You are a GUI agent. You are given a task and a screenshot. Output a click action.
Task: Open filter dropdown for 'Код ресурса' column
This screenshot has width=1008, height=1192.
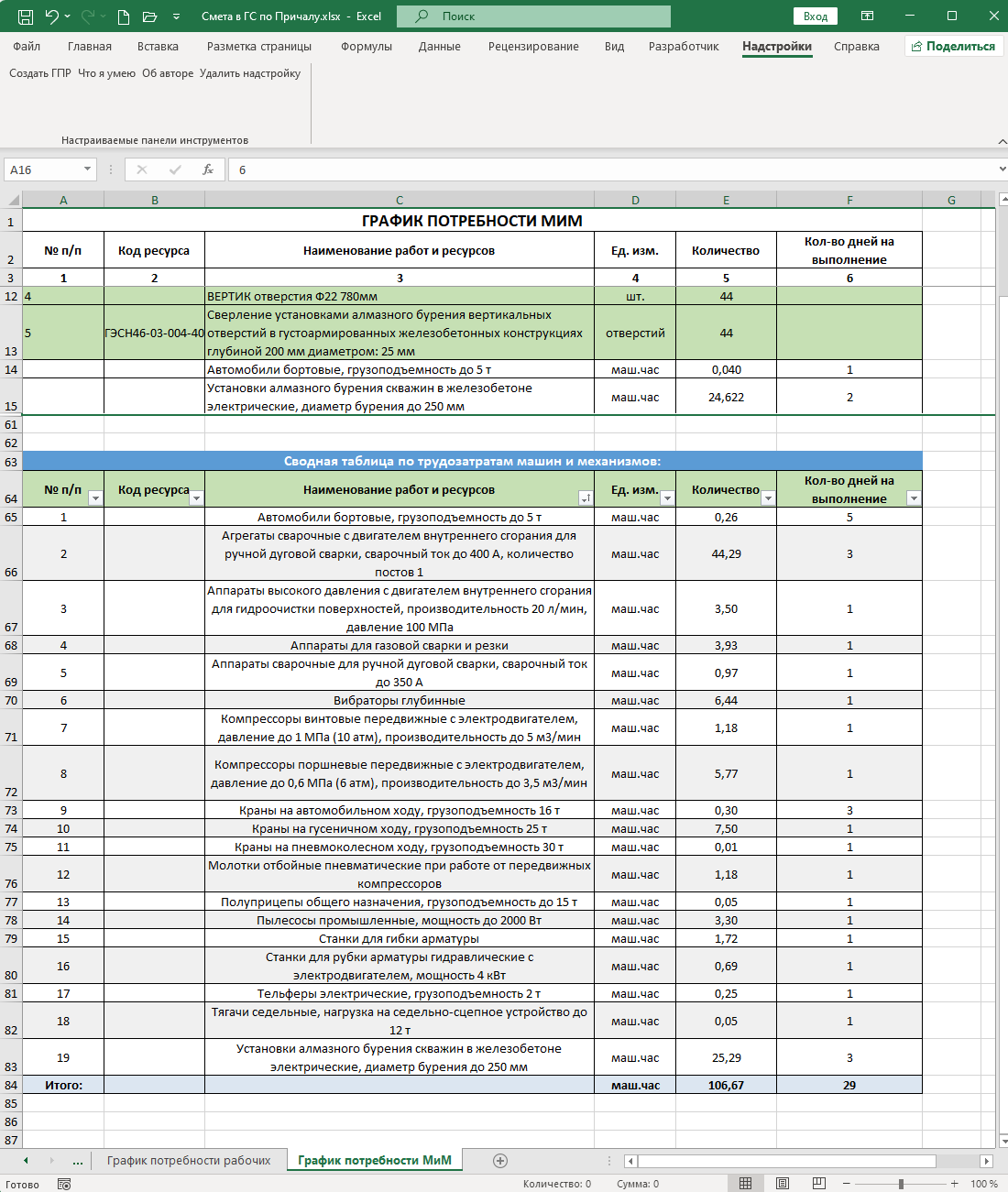(196, 498)
